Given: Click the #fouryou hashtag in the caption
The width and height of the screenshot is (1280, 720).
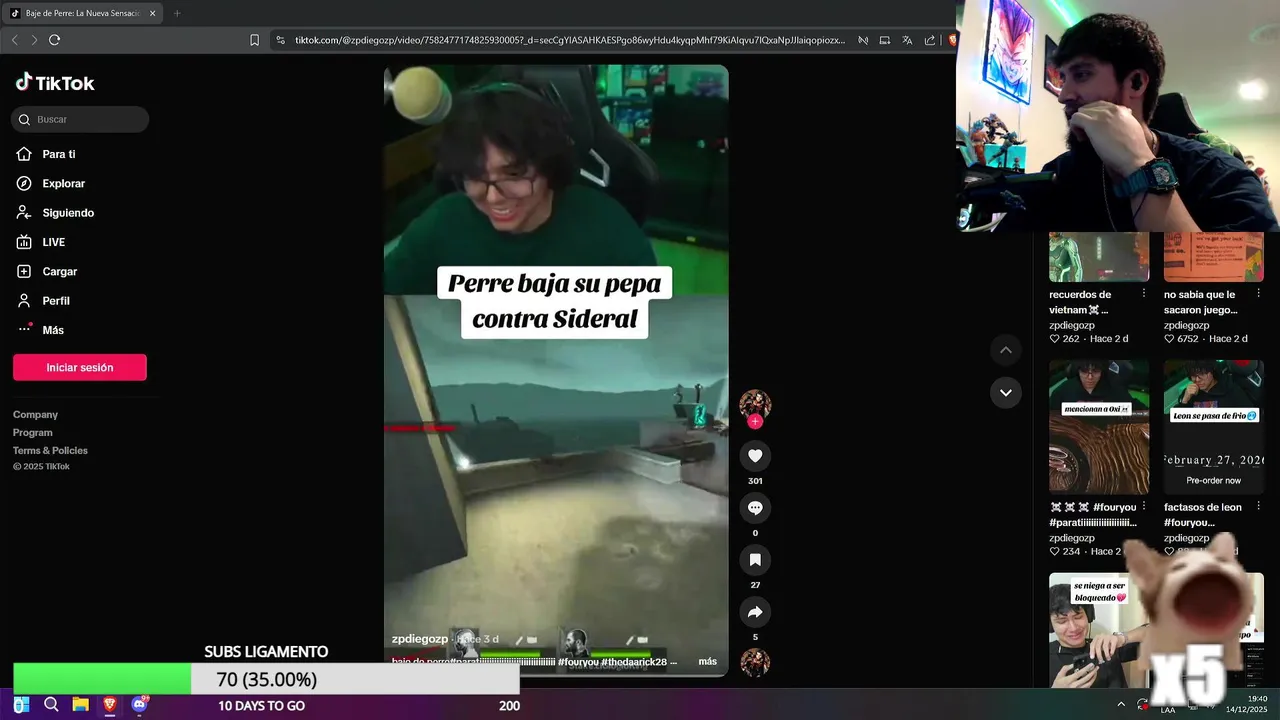Looking at the screenshot, I should pyautogui.click(x=578, y=662).
